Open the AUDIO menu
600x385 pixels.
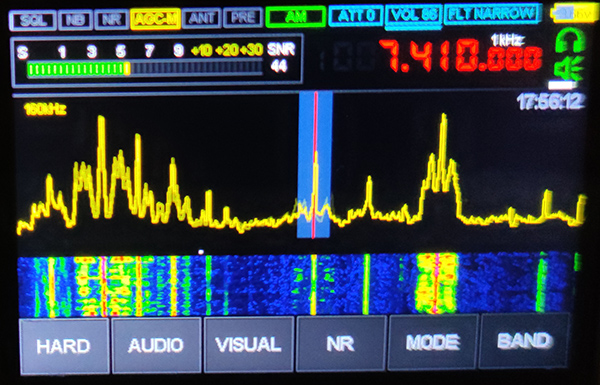point(156,345)
